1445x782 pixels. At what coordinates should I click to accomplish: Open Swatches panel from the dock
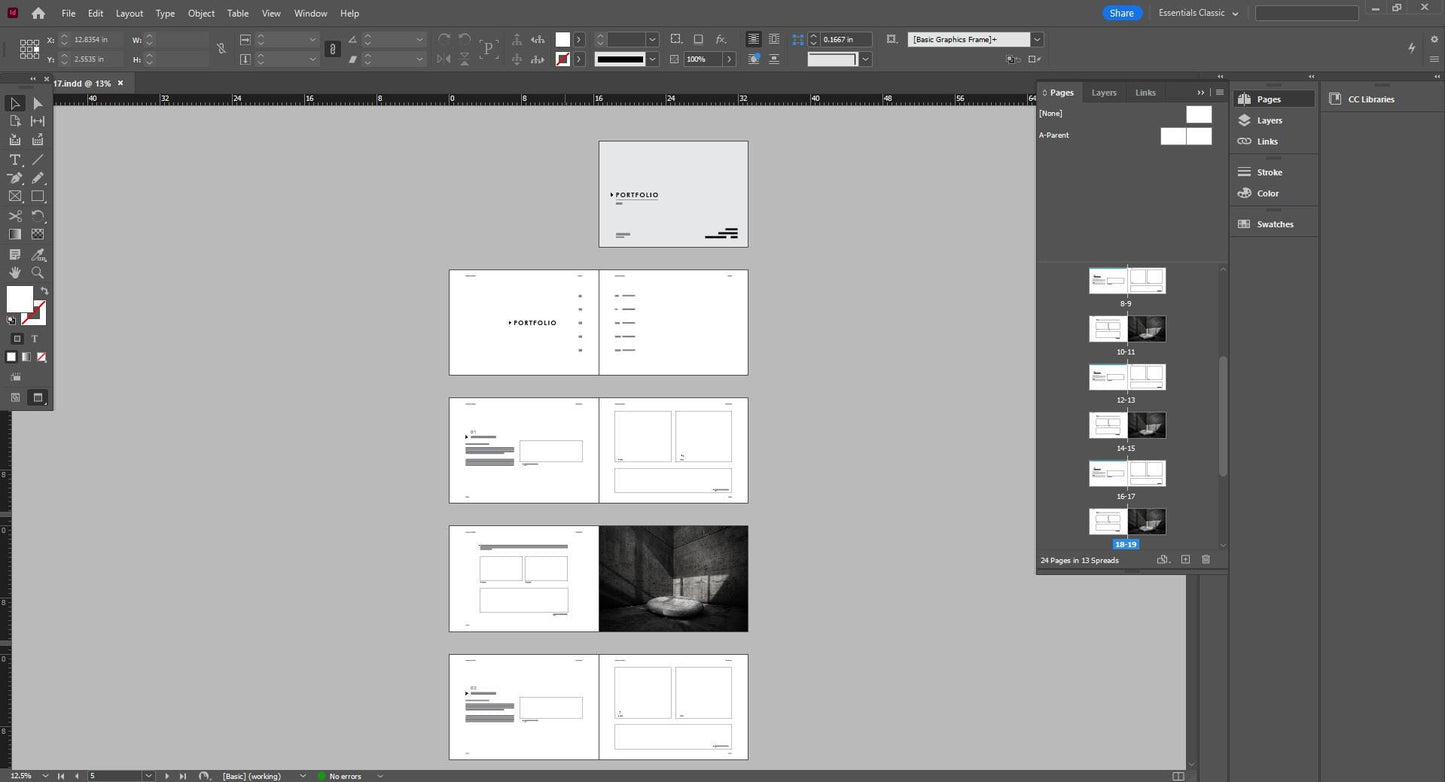pyautogui.click(x=1274, y=224)
